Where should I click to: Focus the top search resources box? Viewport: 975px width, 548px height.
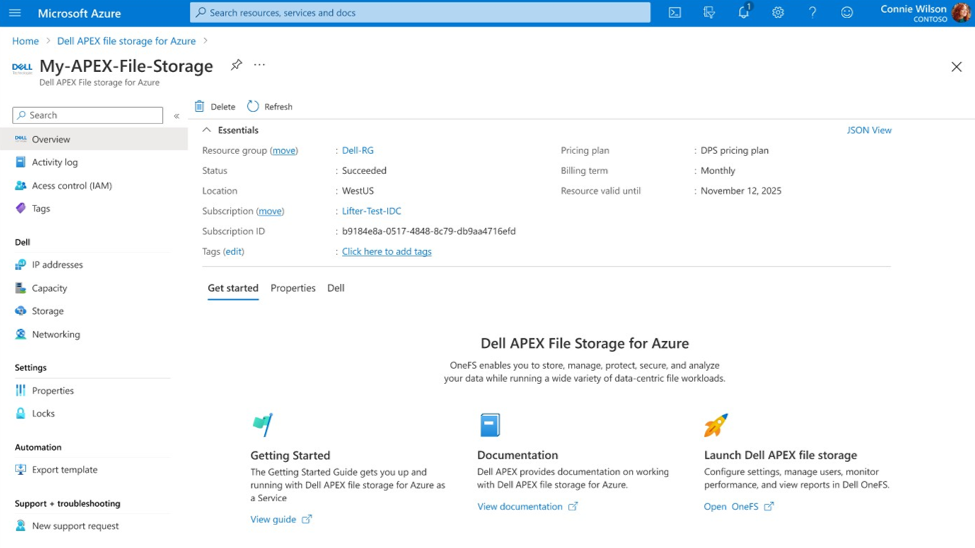tap(420, 12)
